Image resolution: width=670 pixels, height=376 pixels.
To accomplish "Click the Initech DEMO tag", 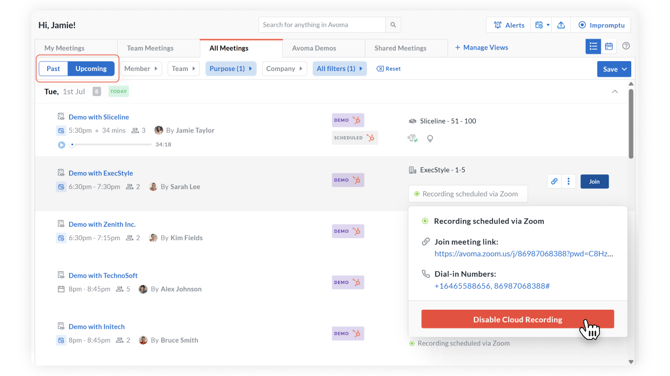I will click(348, 333).
